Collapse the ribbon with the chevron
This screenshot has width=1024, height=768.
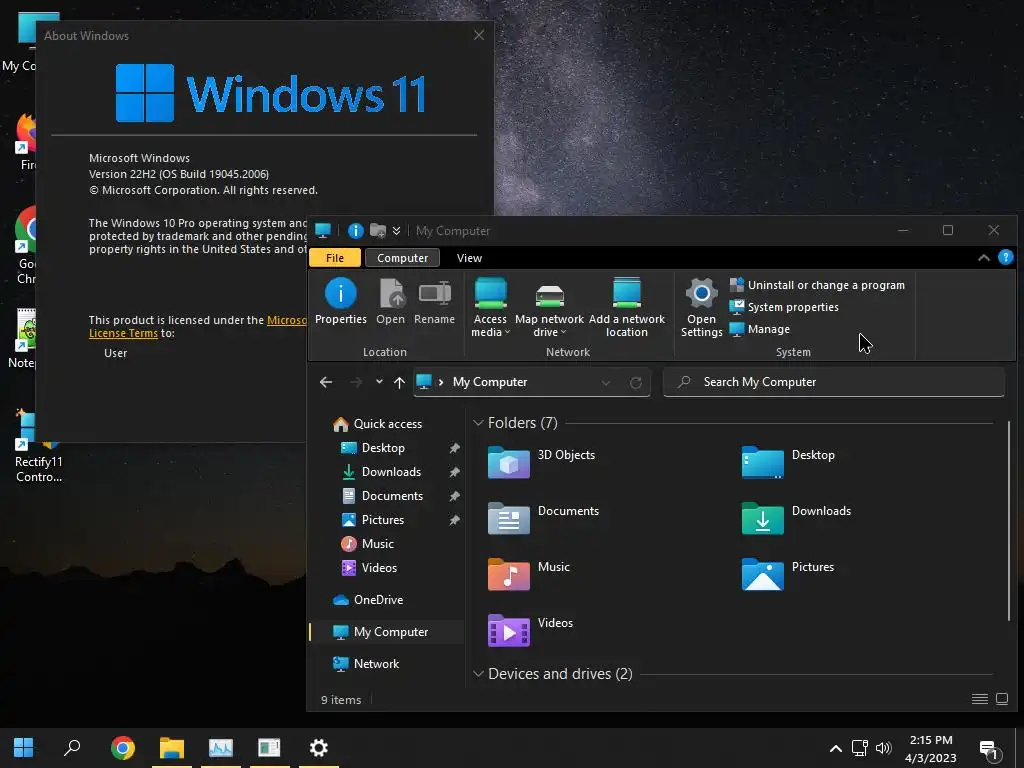(984, 258)
